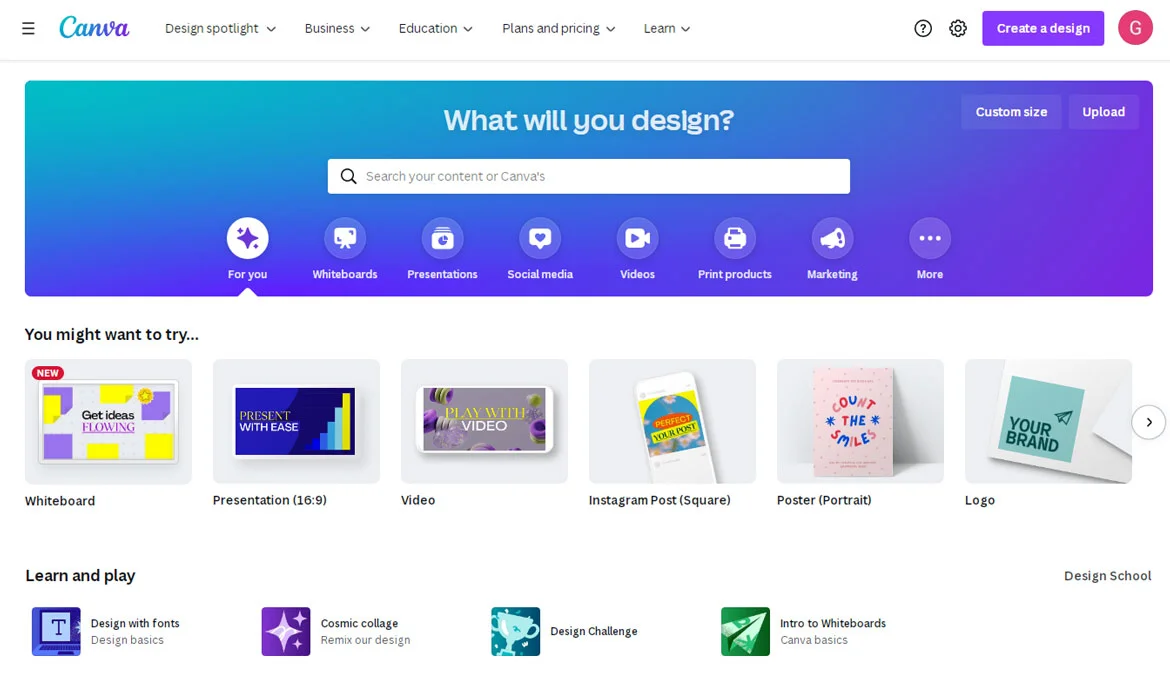Expand the Business menu dropdown
The image size is (1170, 694).
(x=337, y=28)
